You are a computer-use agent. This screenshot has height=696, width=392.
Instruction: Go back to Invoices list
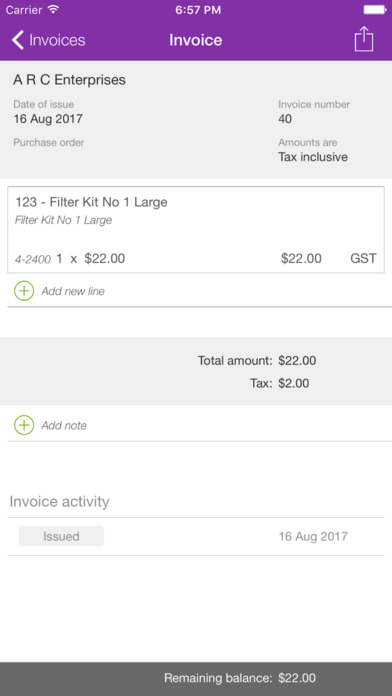tap(49, 40)
